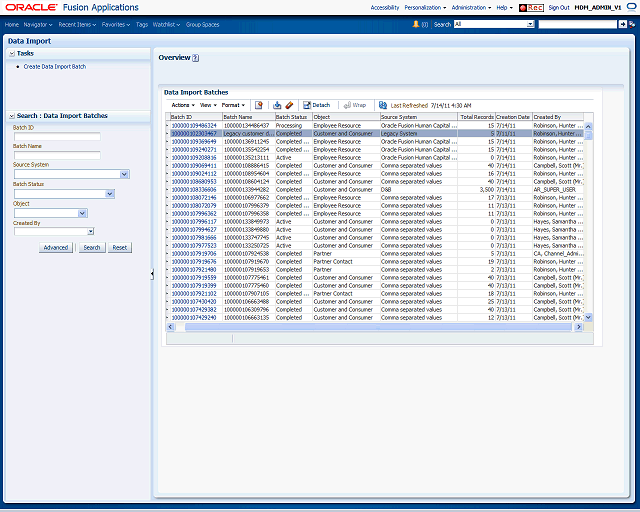Collapse the Tasks panel
This screenshot has width=640, height=512.
point(12,53)
